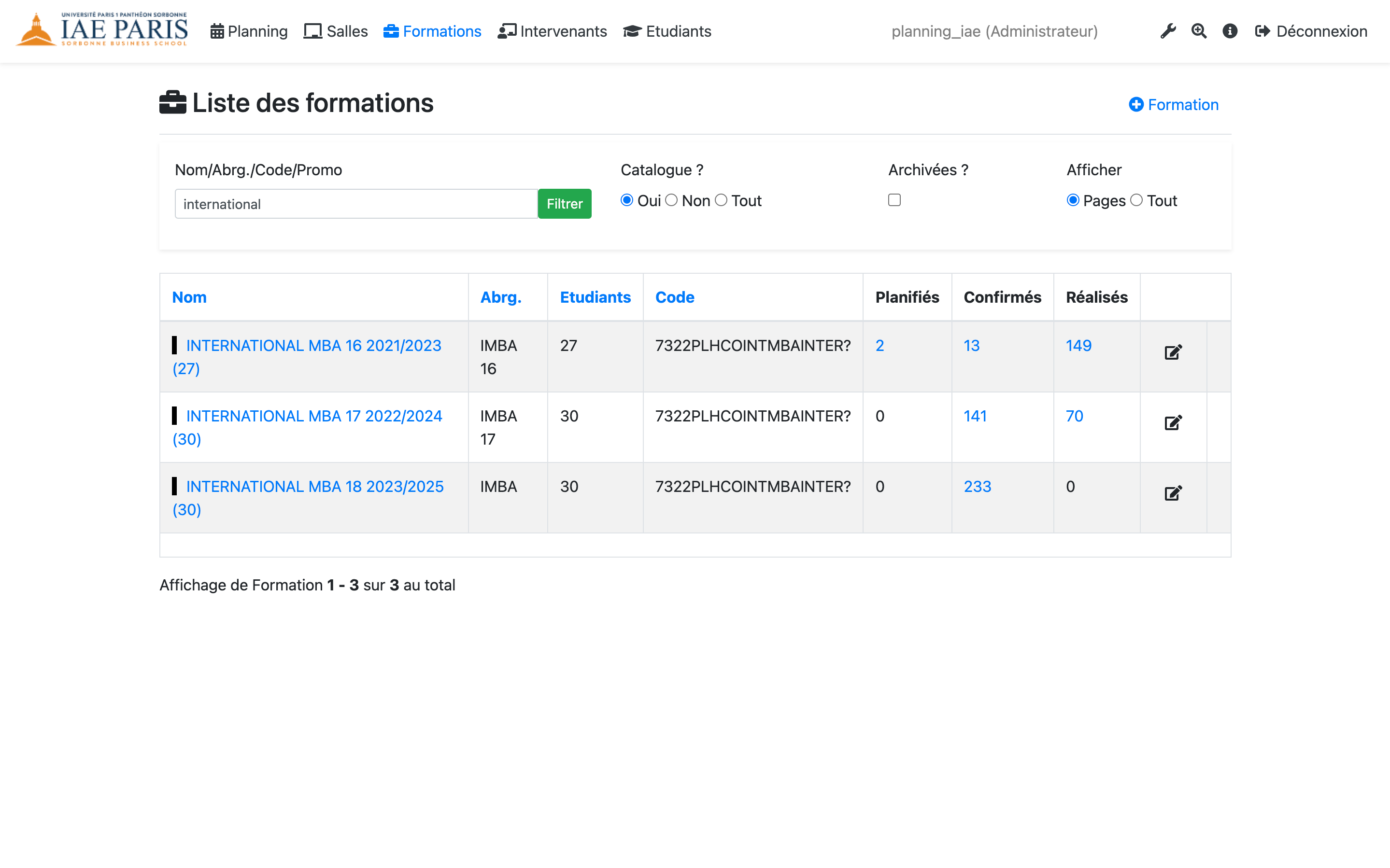Open confirmés count 141 for MBA 17
This screenshot has height=868, width=1390.
(975, 416)
